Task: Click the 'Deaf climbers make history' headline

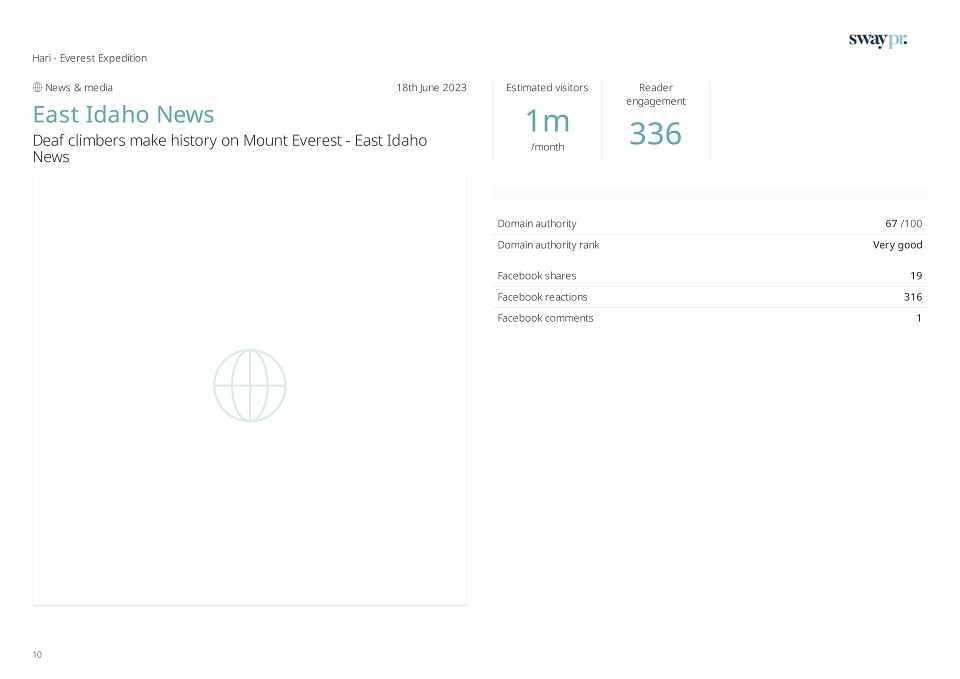Action: (230, 148)
